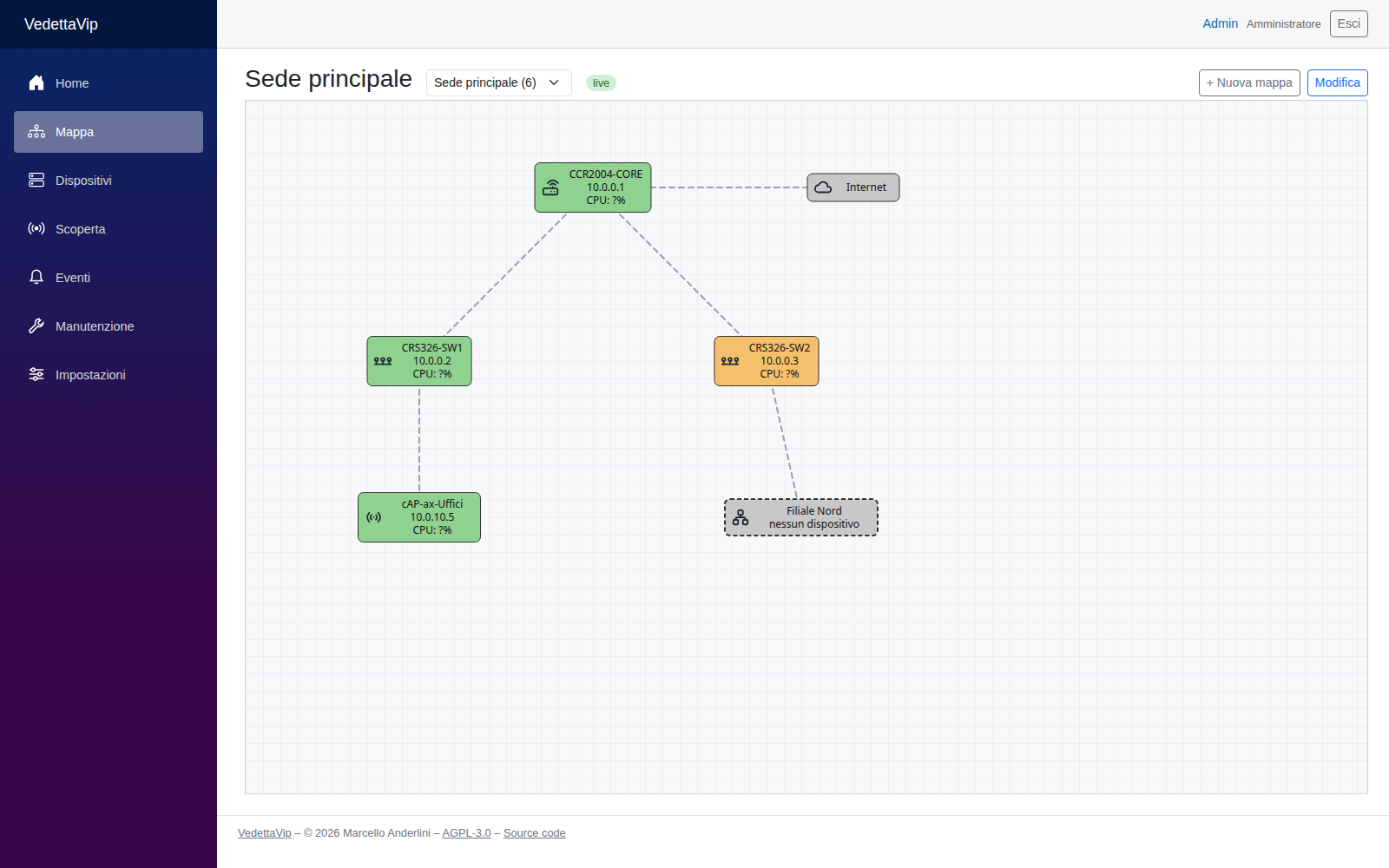Click the router icon on CCR2004-CORE node
The width and height of the screenshot is (1389, 868).
tap(551, 187)
